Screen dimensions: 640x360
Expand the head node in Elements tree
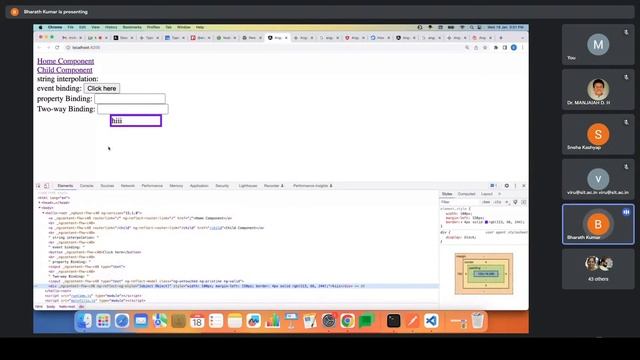40,203
